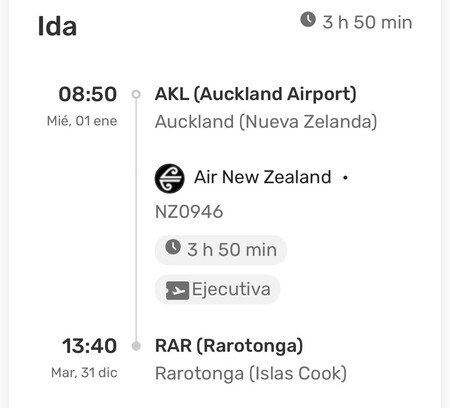Click AKL (Auckland Airport) label

coord(256,94)
